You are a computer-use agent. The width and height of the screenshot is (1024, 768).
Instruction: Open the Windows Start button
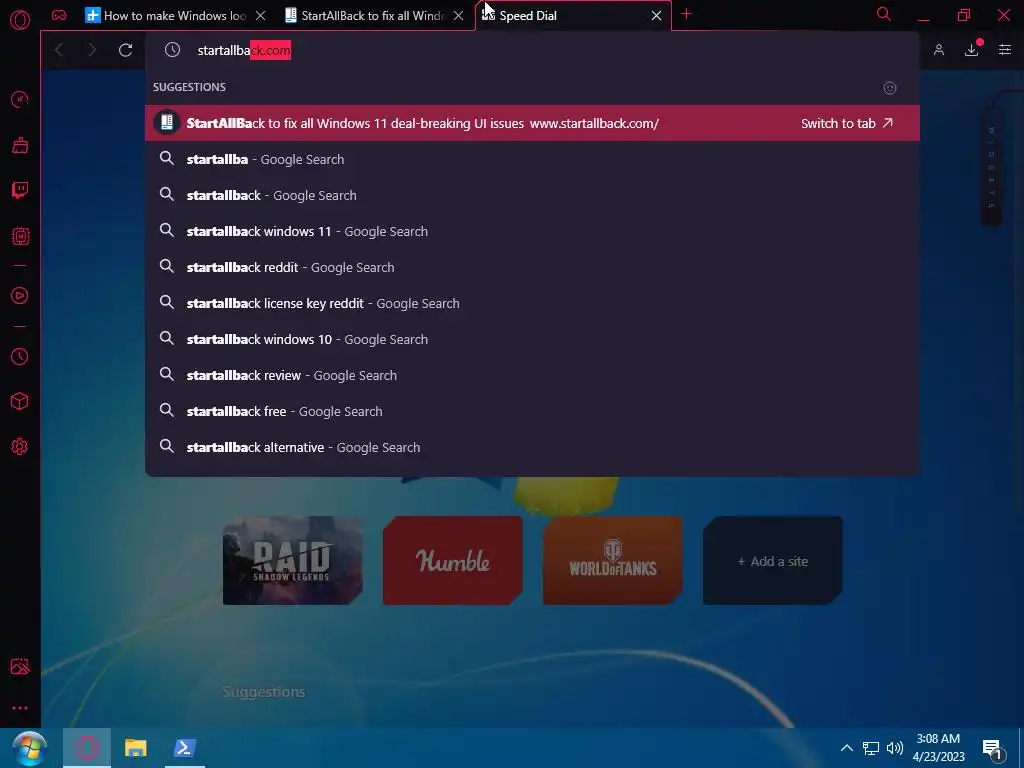[29, 748]
